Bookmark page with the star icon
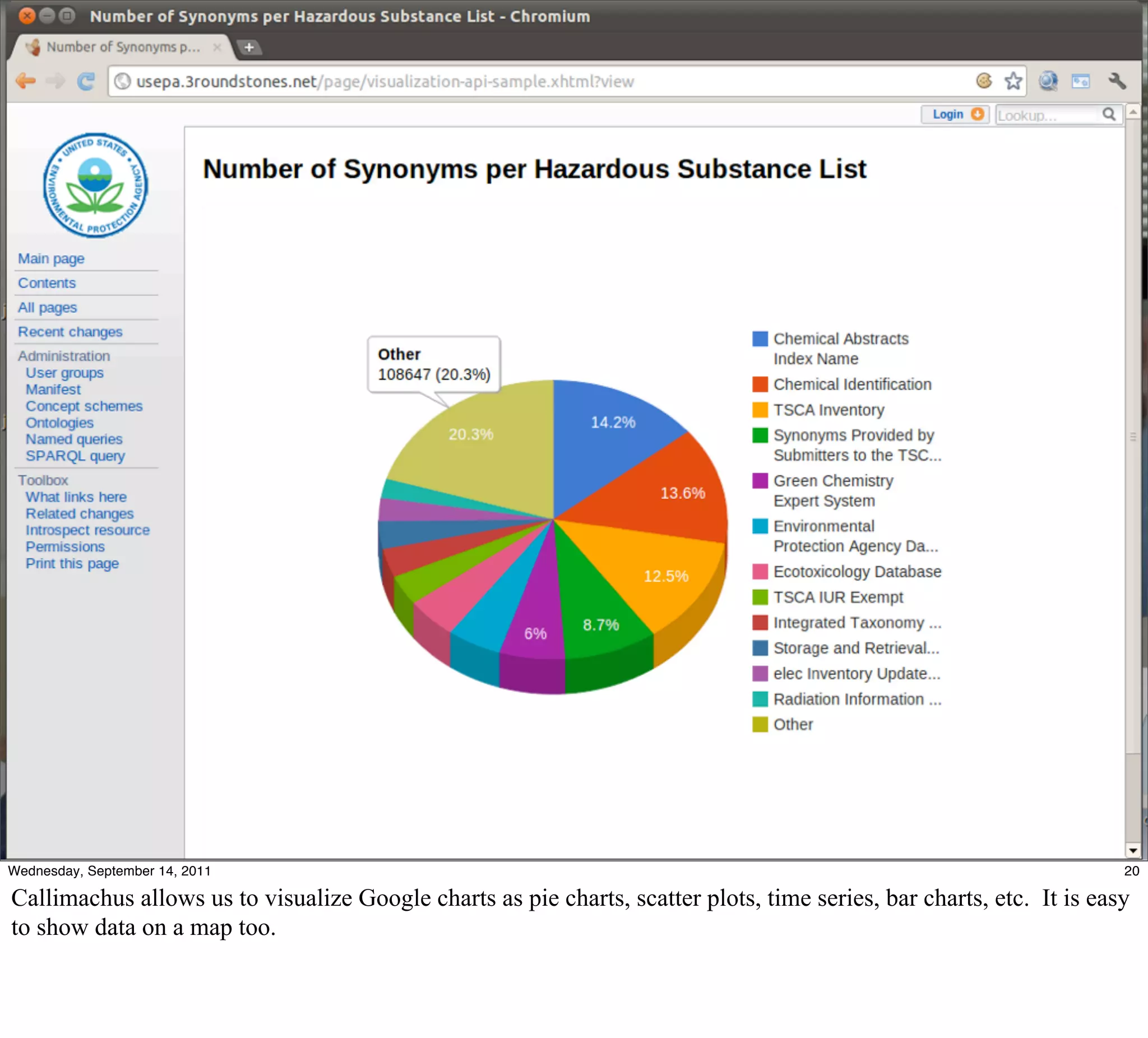 click(1012, 81)
